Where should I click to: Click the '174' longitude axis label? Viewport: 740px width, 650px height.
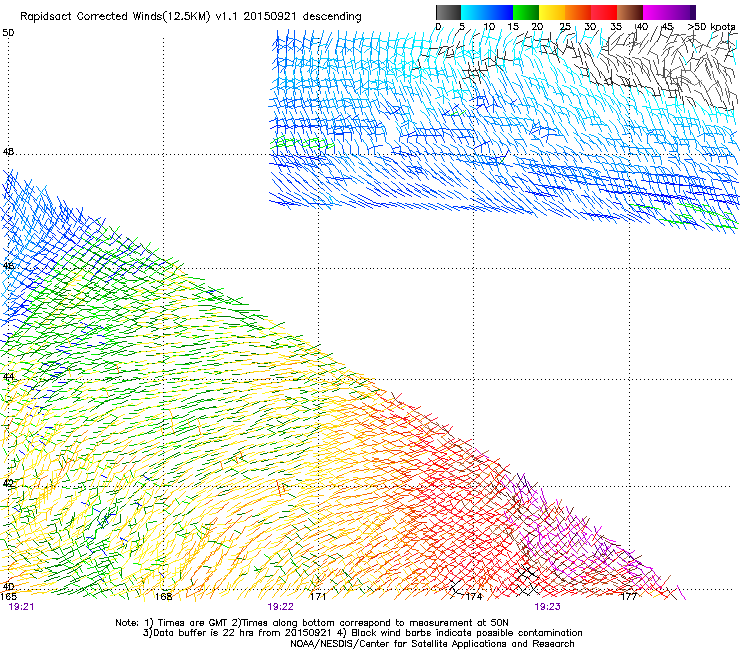(x=474, y=596)
